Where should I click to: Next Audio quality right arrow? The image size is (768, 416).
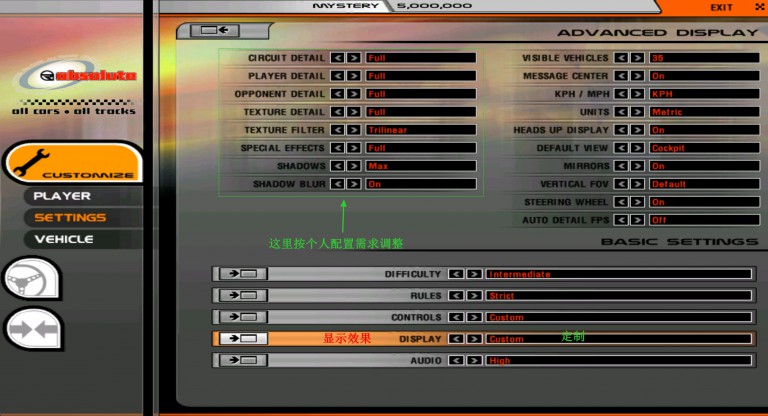pos(474,360)
